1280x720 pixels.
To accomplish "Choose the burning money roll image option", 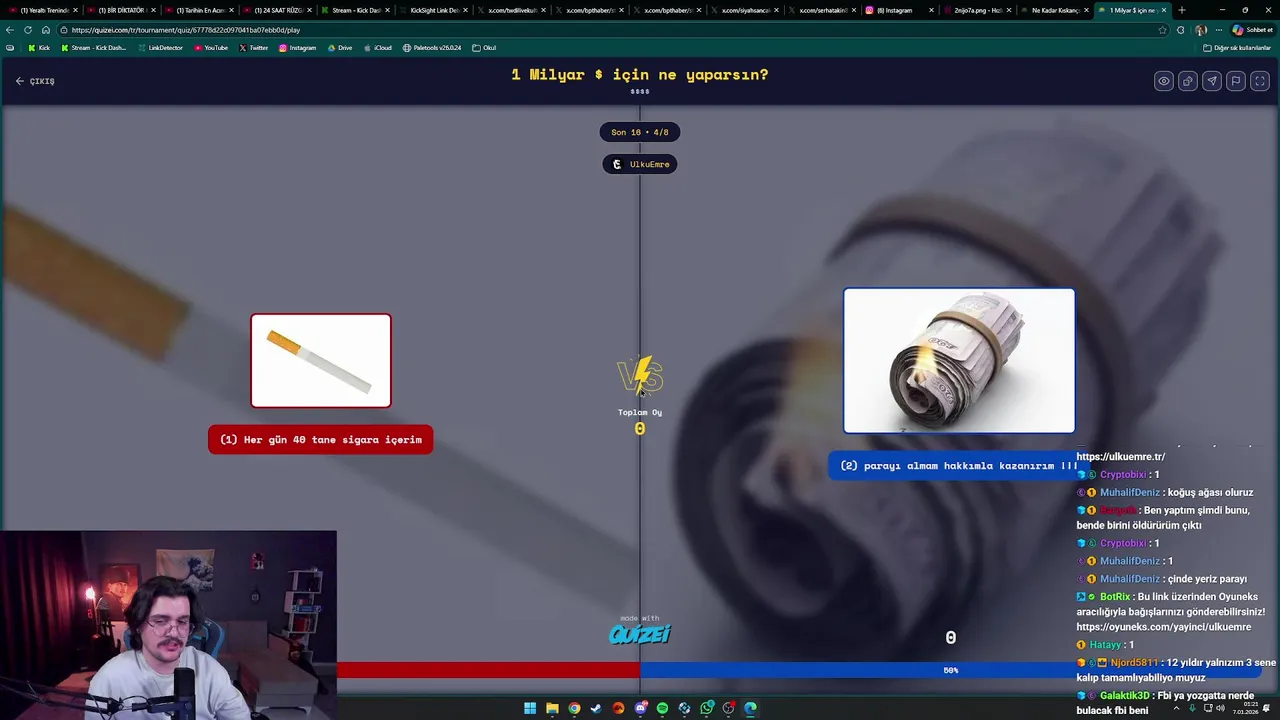I will 959,361.
